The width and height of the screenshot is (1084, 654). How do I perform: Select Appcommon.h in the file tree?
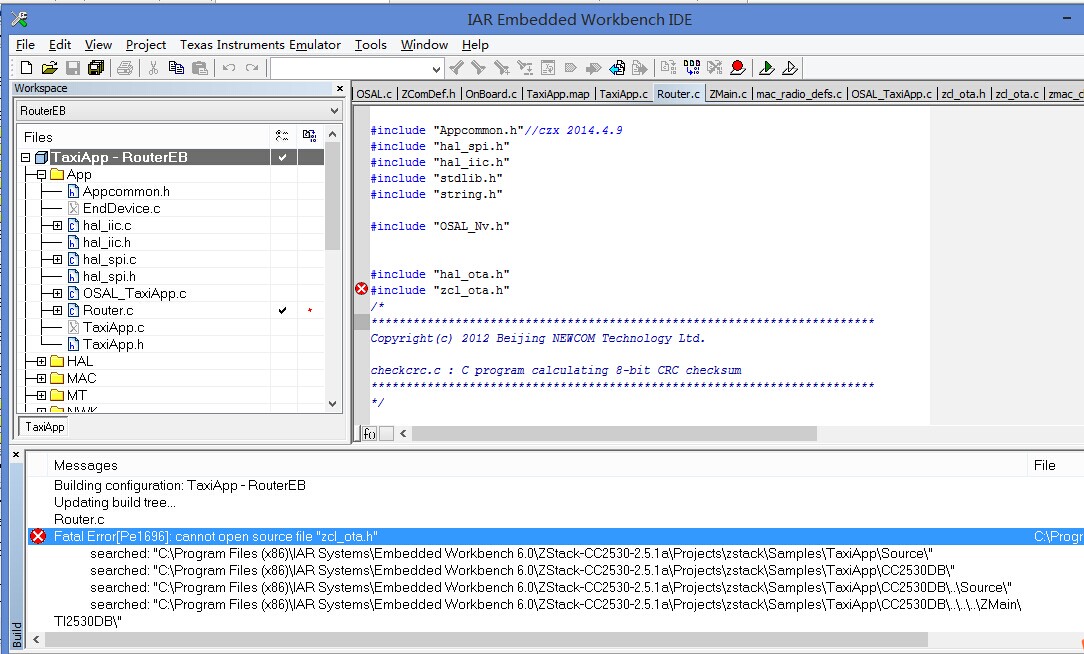(x=126, y=191)
